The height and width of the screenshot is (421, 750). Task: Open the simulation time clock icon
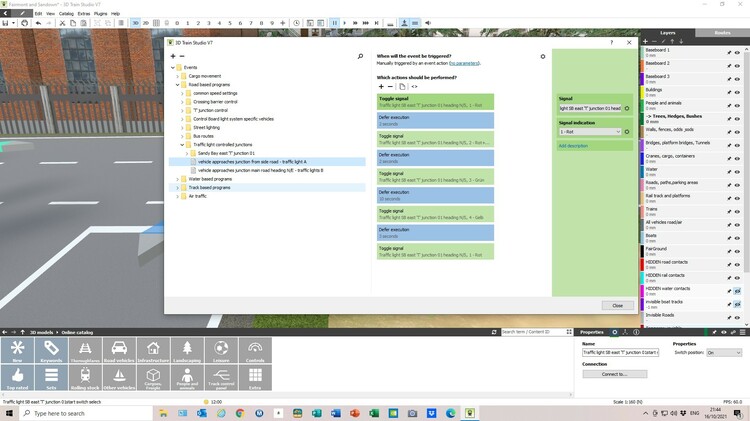[297, 23]
